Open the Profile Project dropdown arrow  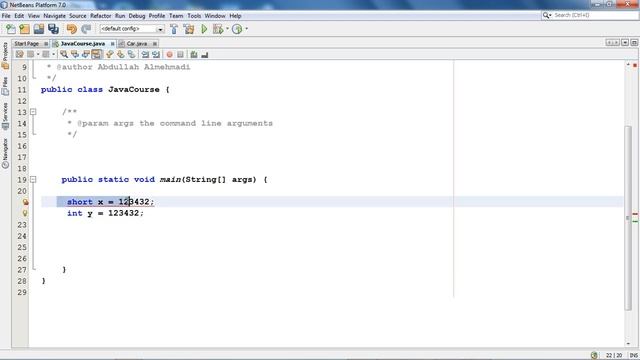coord(247,29)
